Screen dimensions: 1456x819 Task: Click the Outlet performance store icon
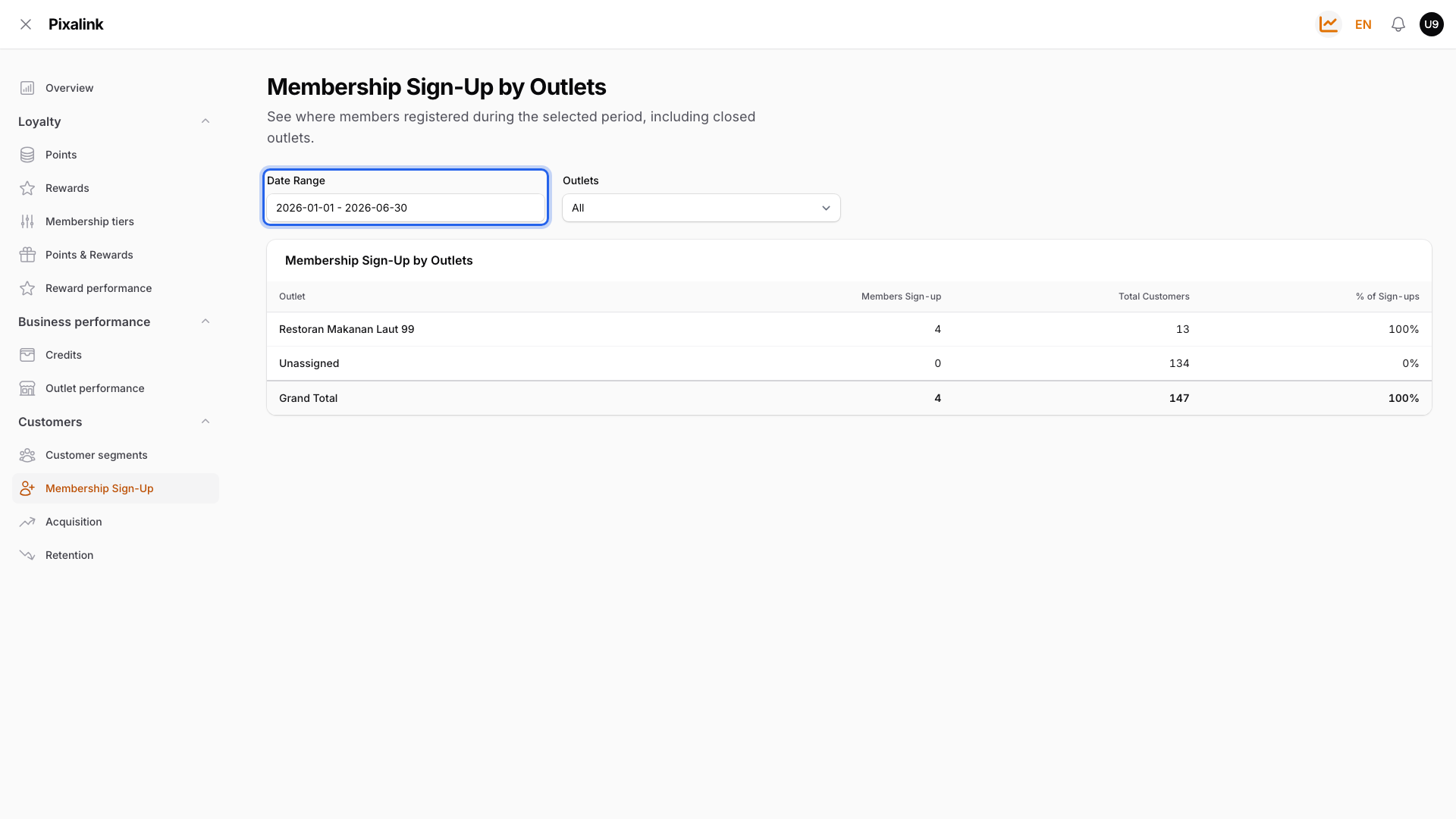(27, 388)
